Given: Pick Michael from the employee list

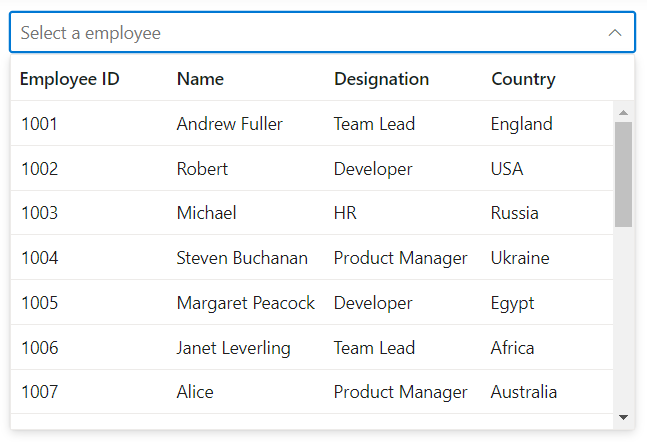Looking at the screenshot, I should 206,213.
